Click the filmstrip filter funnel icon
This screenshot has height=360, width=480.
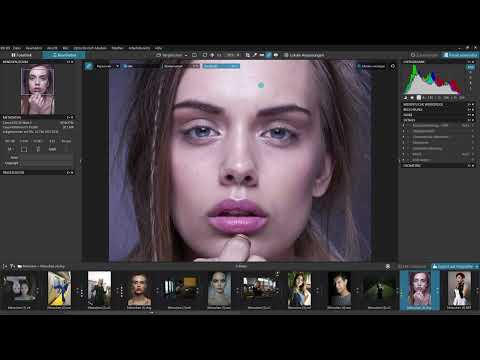[x=13, y=266]
